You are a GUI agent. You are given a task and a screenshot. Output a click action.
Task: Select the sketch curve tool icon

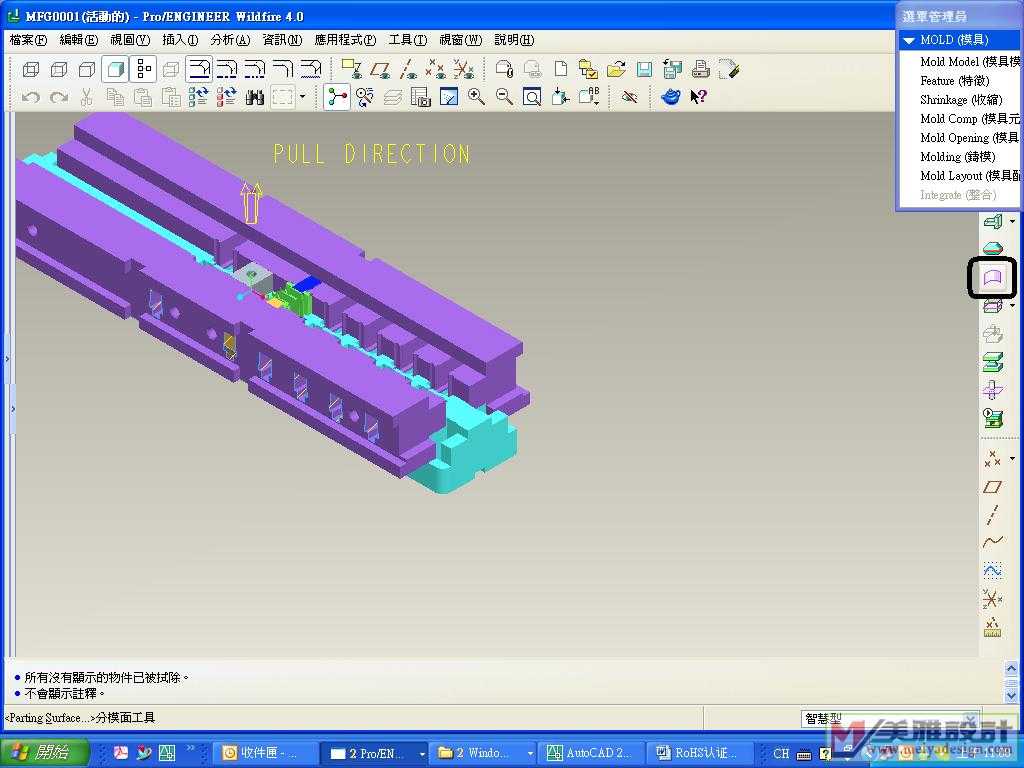(992, 542)
